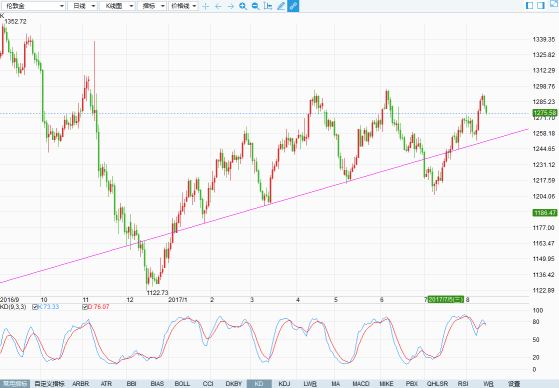Image resolution: width=559 pixels, height=388 pixels.
Task: Open the K线图 chart type dropdown
Action: pyautogui.click(x=117, y=6)
